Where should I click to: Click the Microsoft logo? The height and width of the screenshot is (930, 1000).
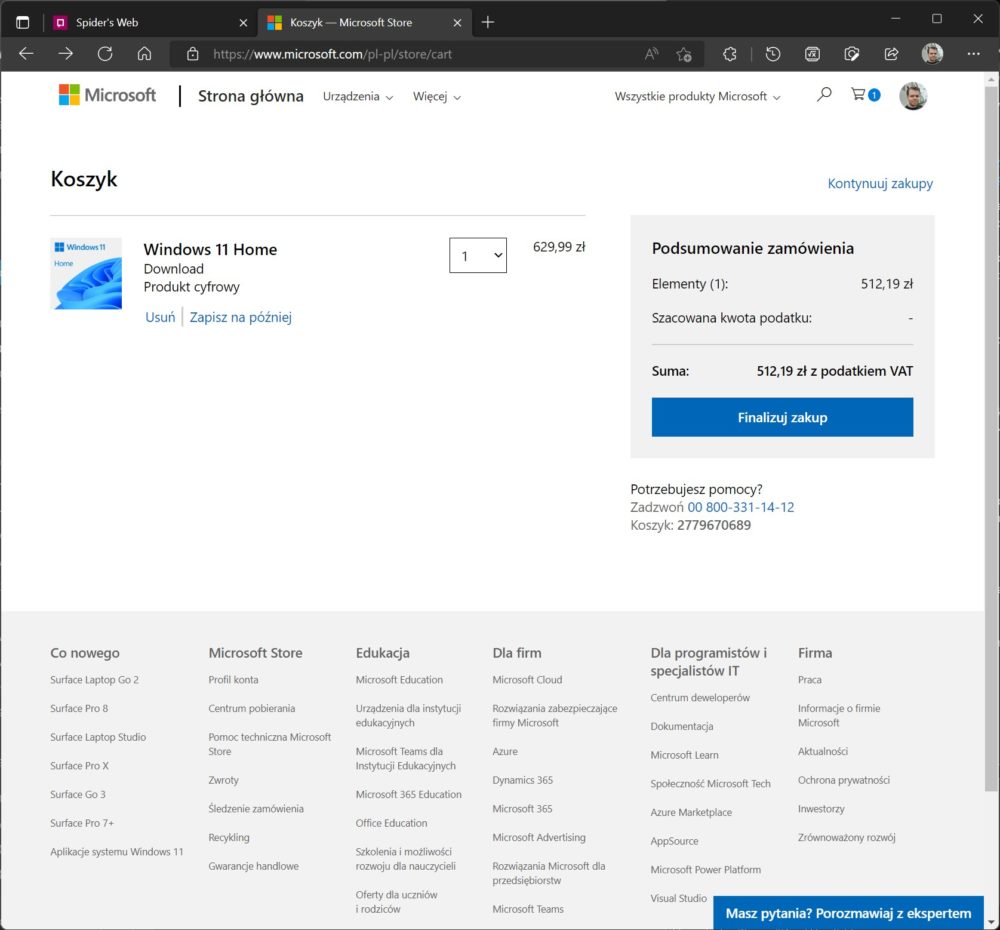click(107, 95)
